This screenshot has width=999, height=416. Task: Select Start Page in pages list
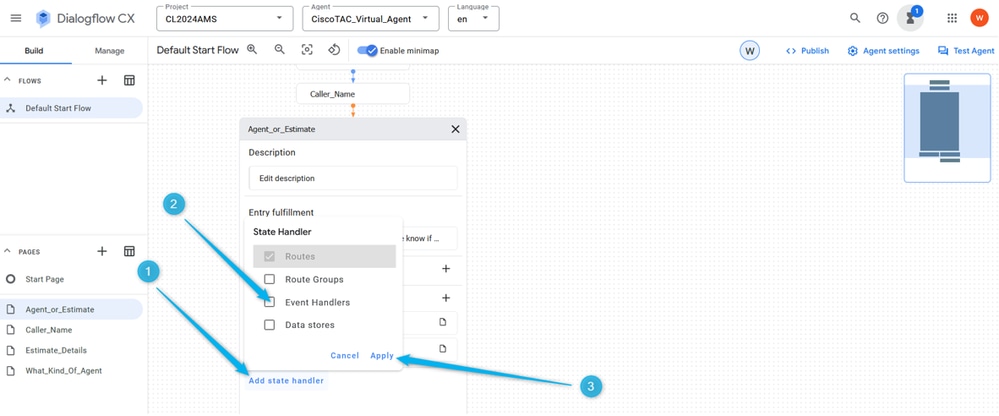71,279
